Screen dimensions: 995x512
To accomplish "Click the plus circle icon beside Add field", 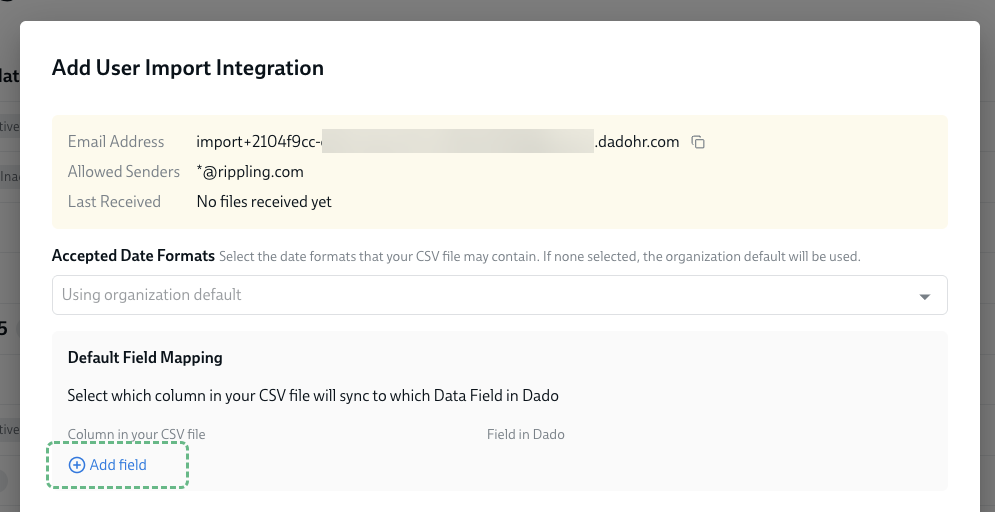I will coord(77,465).
